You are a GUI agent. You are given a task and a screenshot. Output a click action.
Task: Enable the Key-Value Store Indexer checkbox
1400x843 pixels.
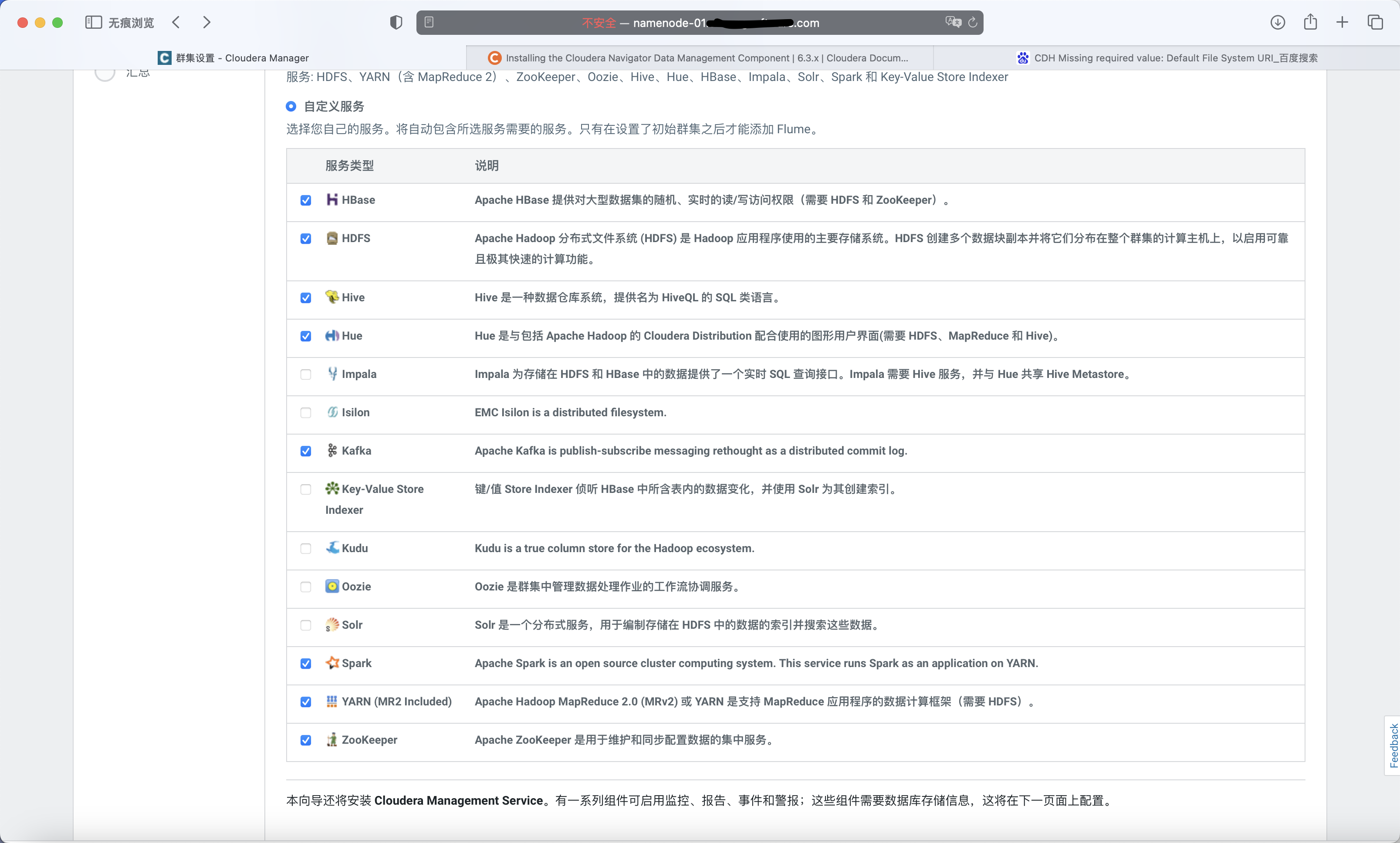click(306, 489)
